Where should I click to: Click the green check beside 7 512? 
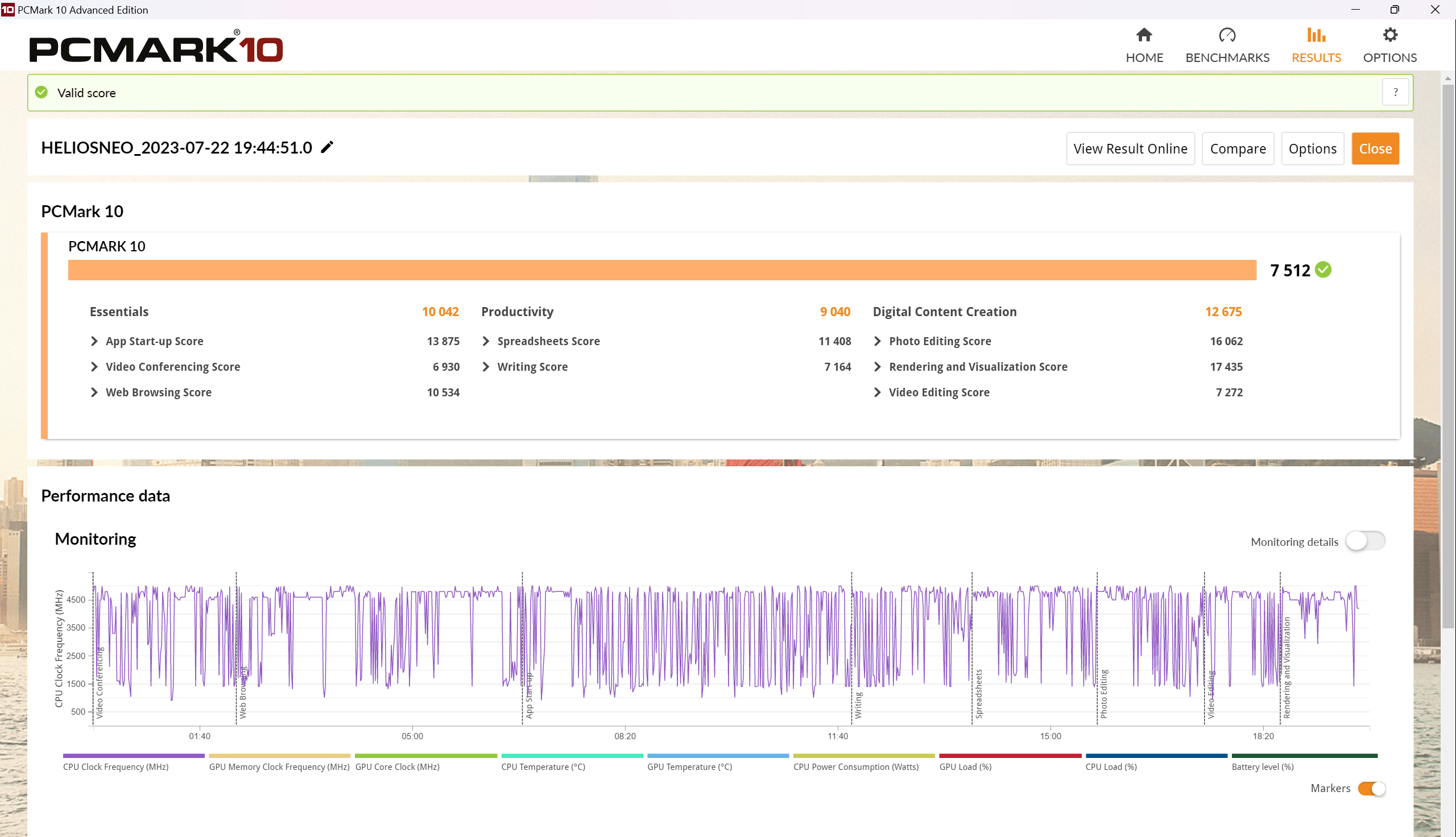[x=1323, y=270]
